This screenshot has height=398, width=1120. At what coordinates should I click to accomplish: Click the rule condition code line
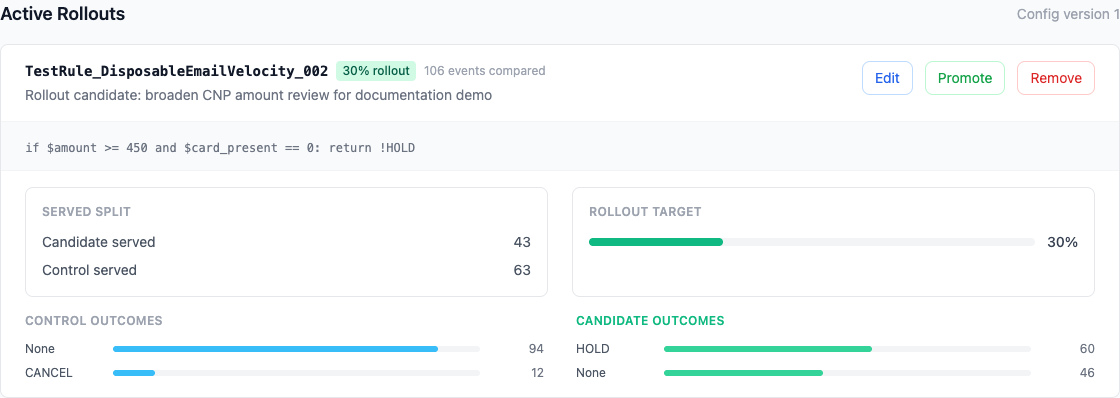(x=220, y=148)
